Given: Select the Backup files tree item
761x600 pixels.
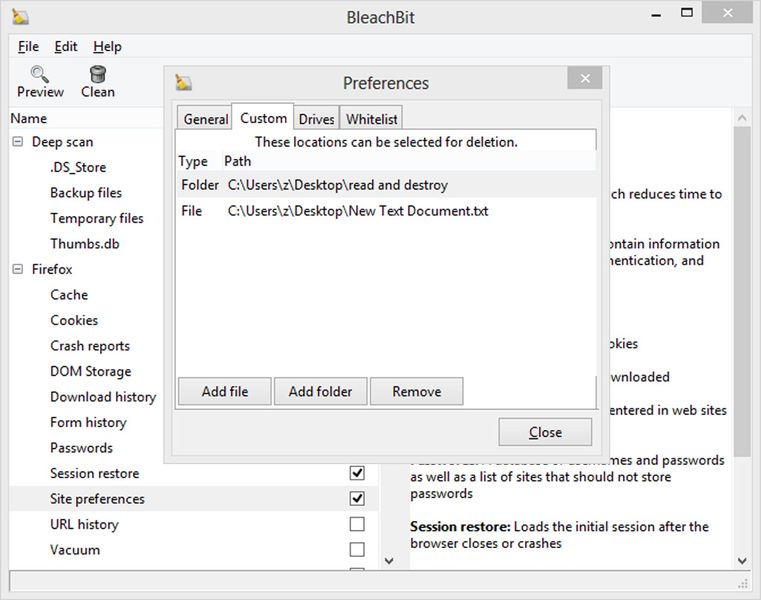Looking at the screenshot, I should (x=86, y=193).
